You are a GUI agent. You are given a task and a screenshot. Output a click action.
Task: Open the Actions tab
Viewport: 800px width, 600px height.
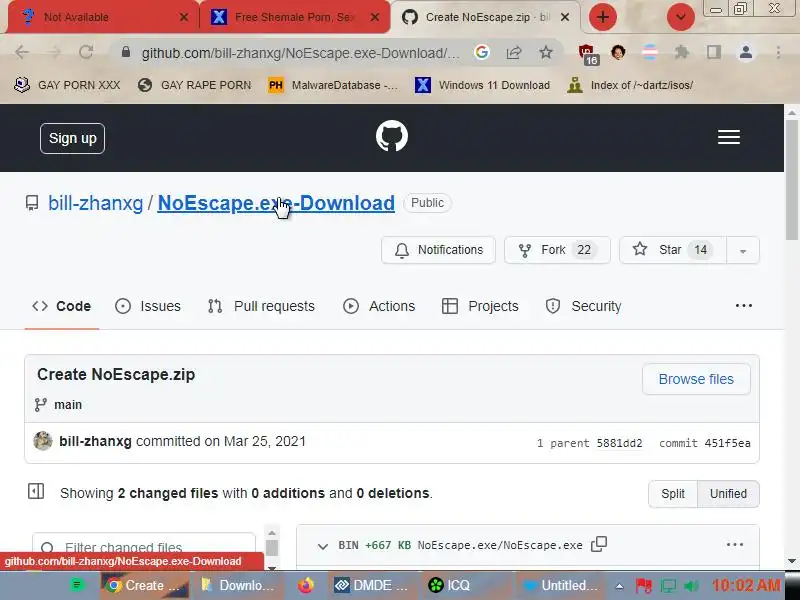coord(379,306)
